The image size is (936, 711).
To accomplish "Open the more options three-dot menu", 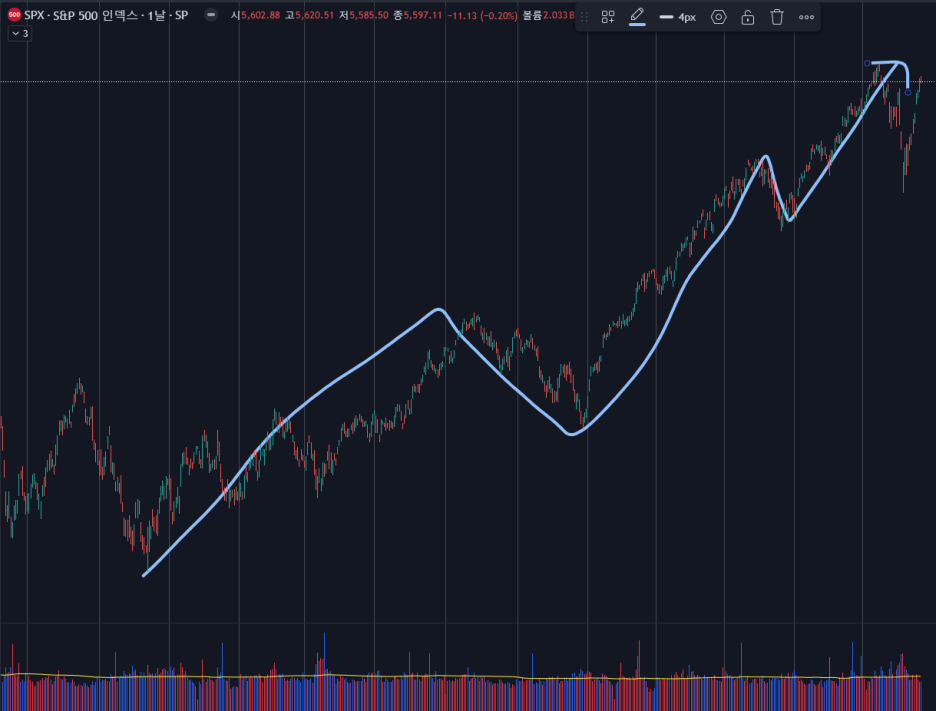I will tap(806, 17).
